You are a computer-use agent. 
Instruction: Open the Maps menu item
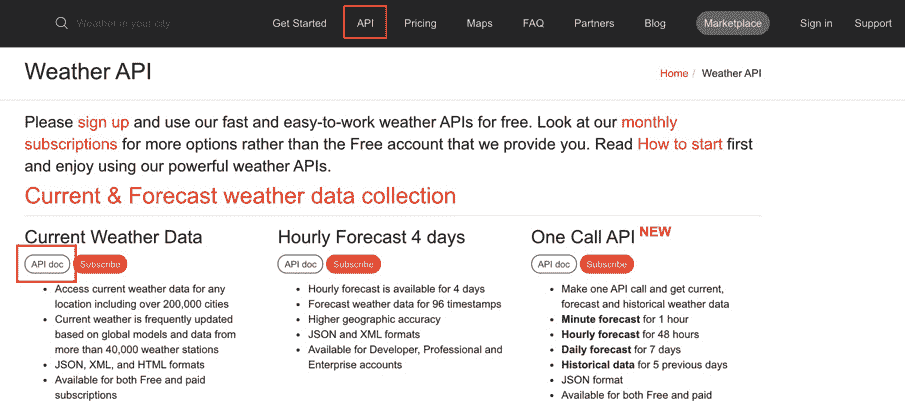coord(480,24)
